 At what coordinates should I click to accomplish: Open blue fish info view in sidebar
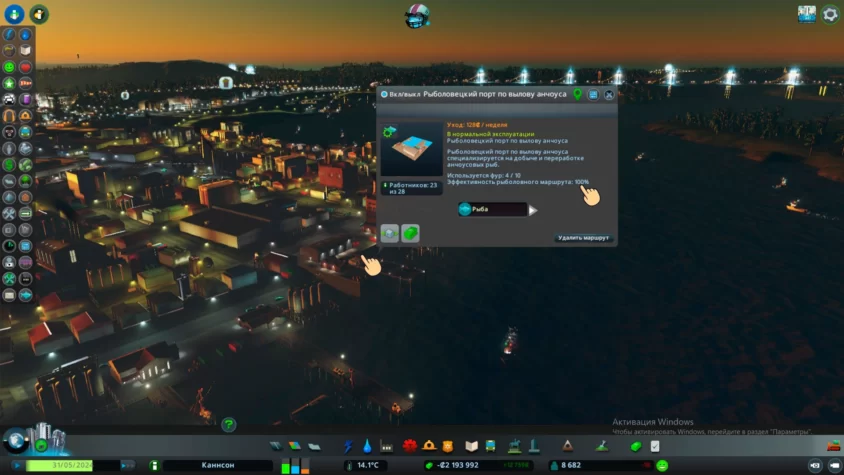click(x=25, y=295)
